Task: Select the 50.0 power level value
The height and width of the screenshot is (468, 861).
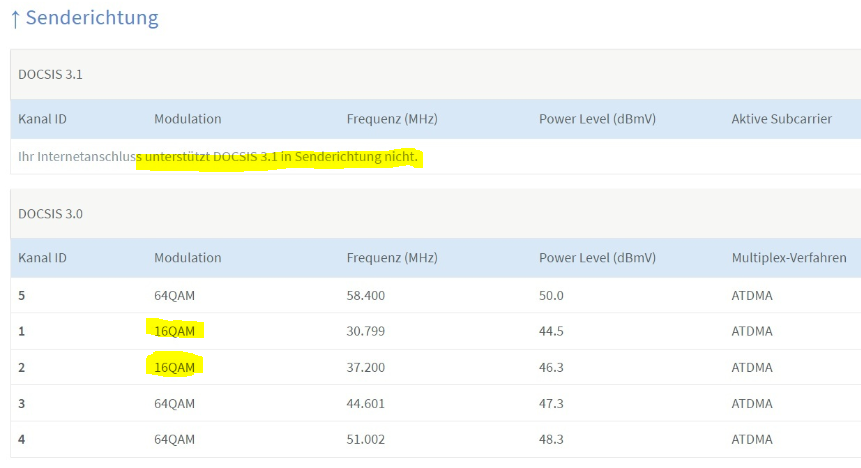Action: [551, 295]
